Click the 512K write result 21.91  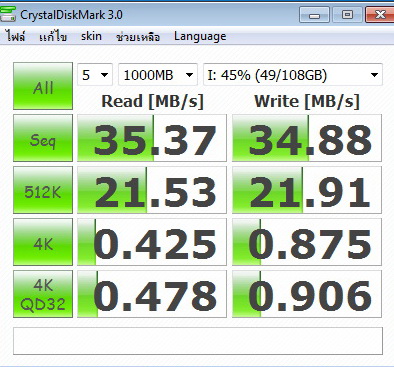point(307,190)
